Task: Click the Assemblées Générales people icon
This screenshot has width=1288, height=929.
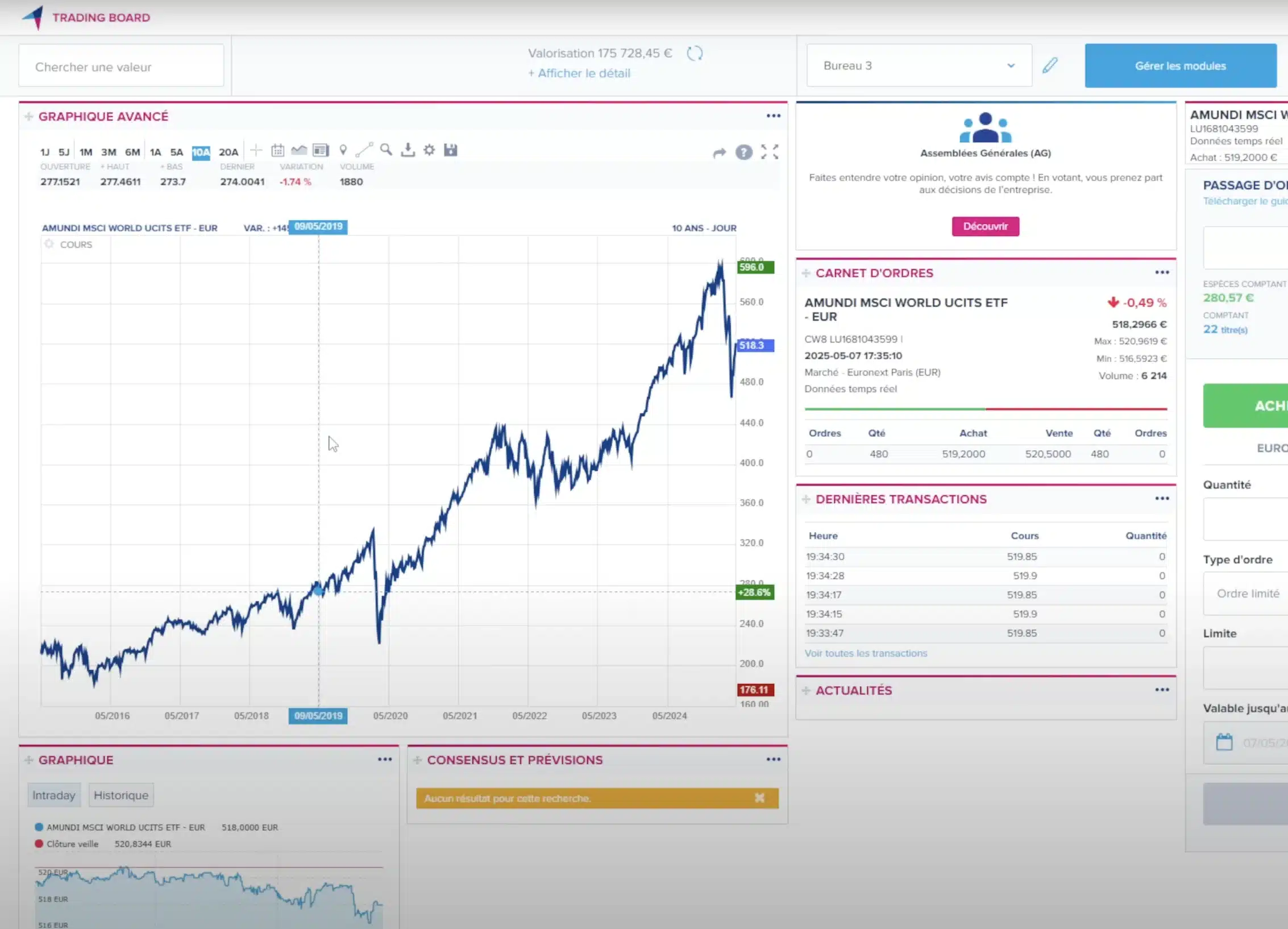Action: pyautogui.click(x=986, y=127)
